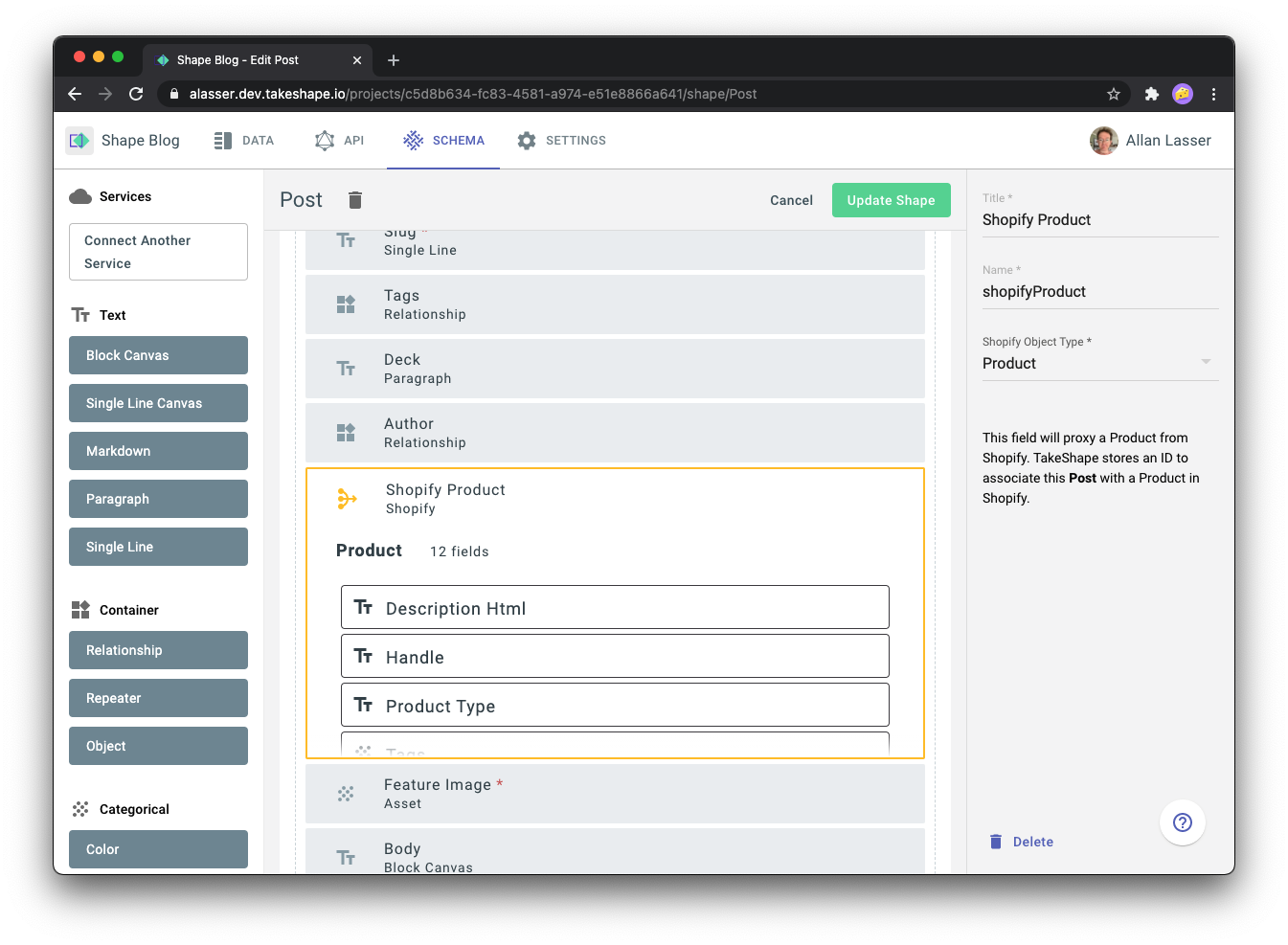Image resolution: width=1288 pixels, height=945 pixels.
Task: Click the Cancel button
Action: [x=791, y=200]
